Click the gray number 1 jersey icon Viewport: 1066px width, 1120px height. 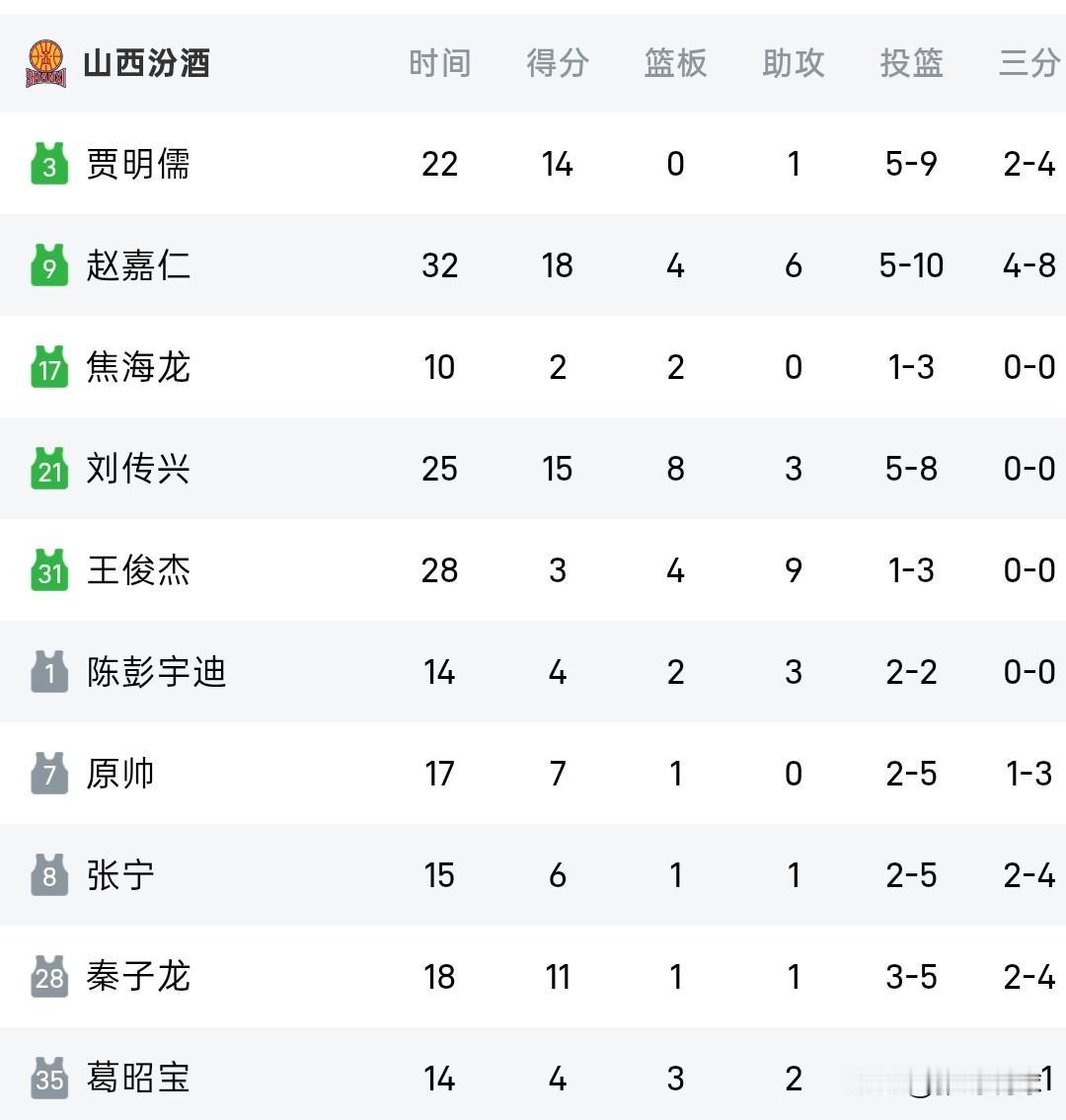[49, 671]
